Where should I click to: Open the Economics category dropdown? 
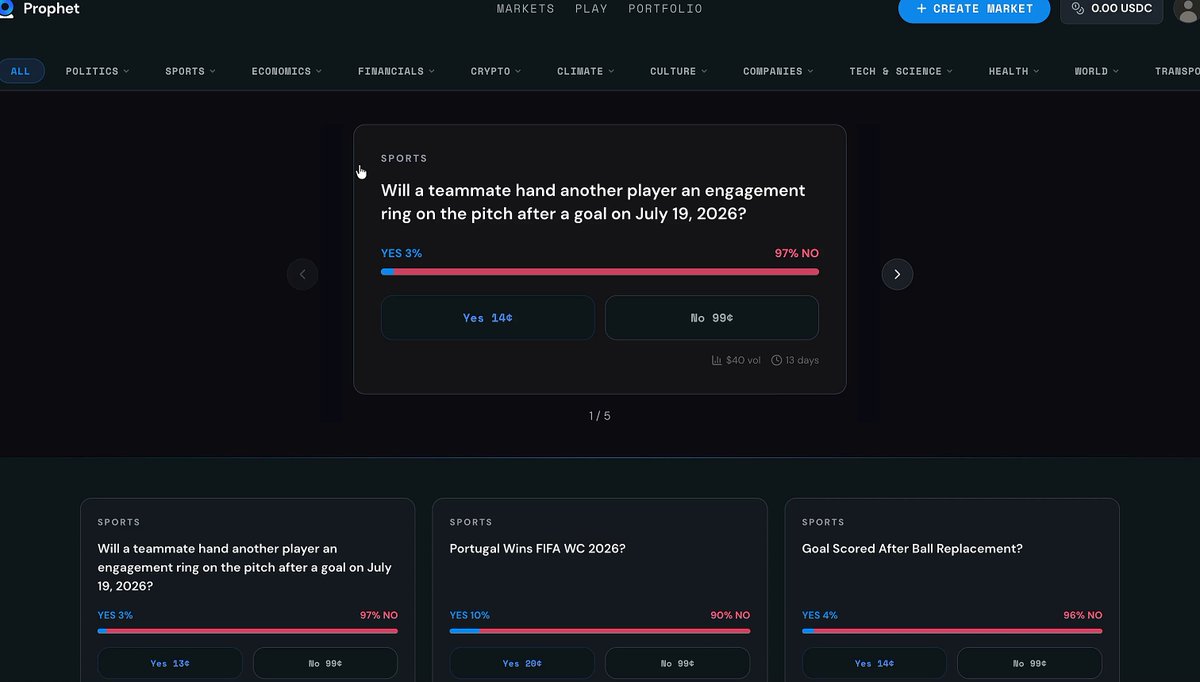tap(287, 71)
